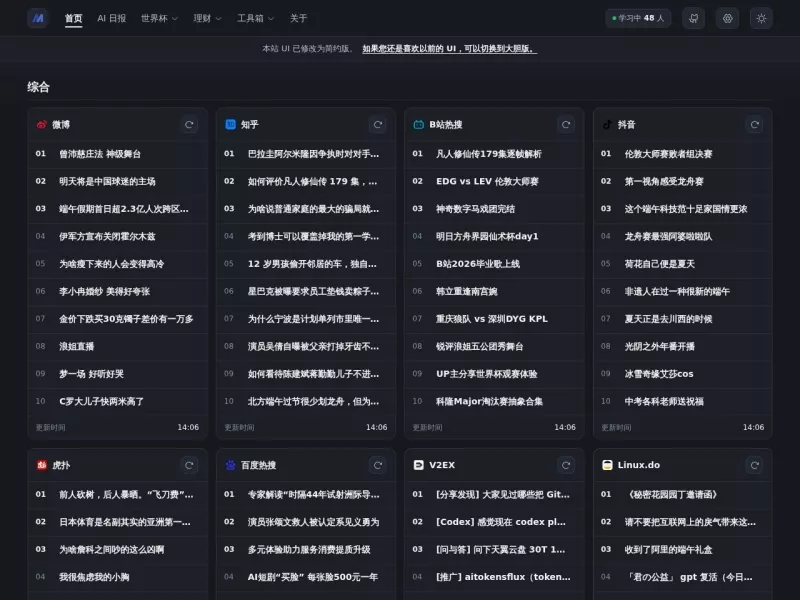Switch to the 大胆版 UI link

(449, 49)
